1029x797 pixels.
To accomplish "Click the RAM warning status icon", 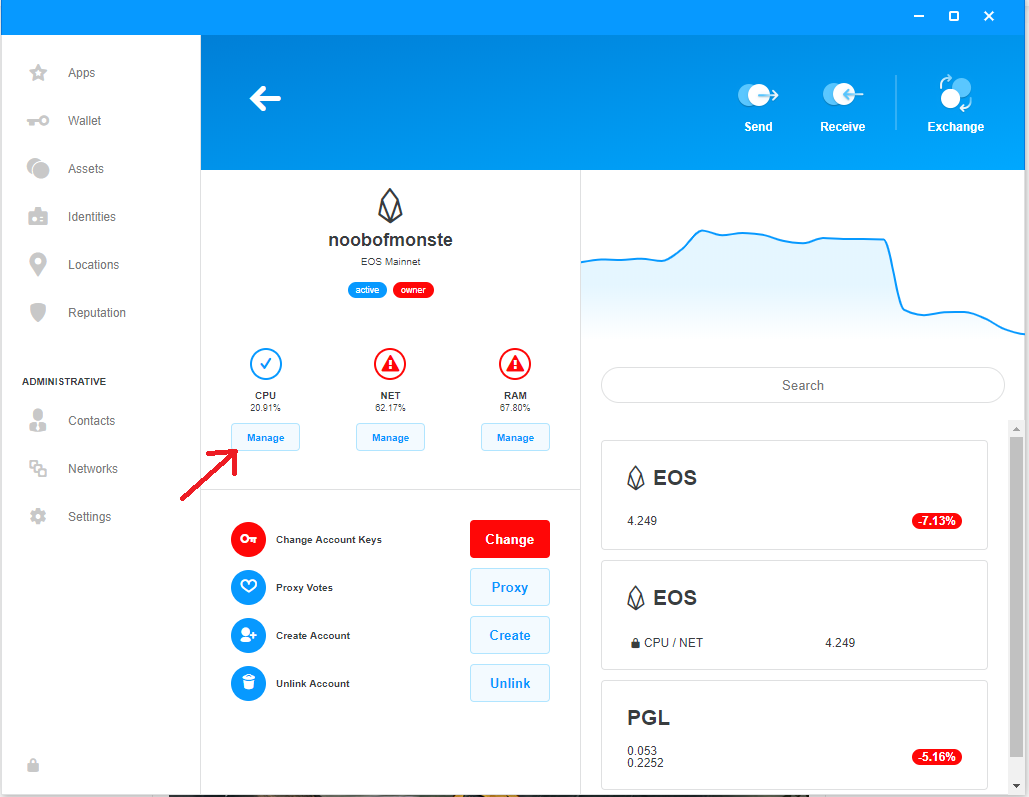I will coord(515,364).
